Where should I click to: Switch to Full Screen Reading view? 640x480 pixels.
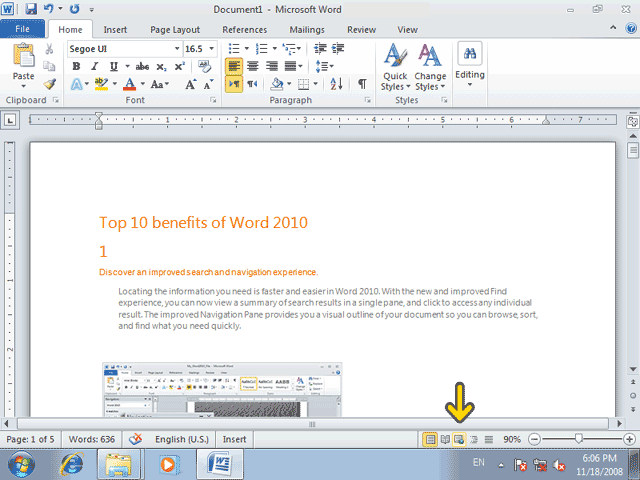[x=445, y=440]
